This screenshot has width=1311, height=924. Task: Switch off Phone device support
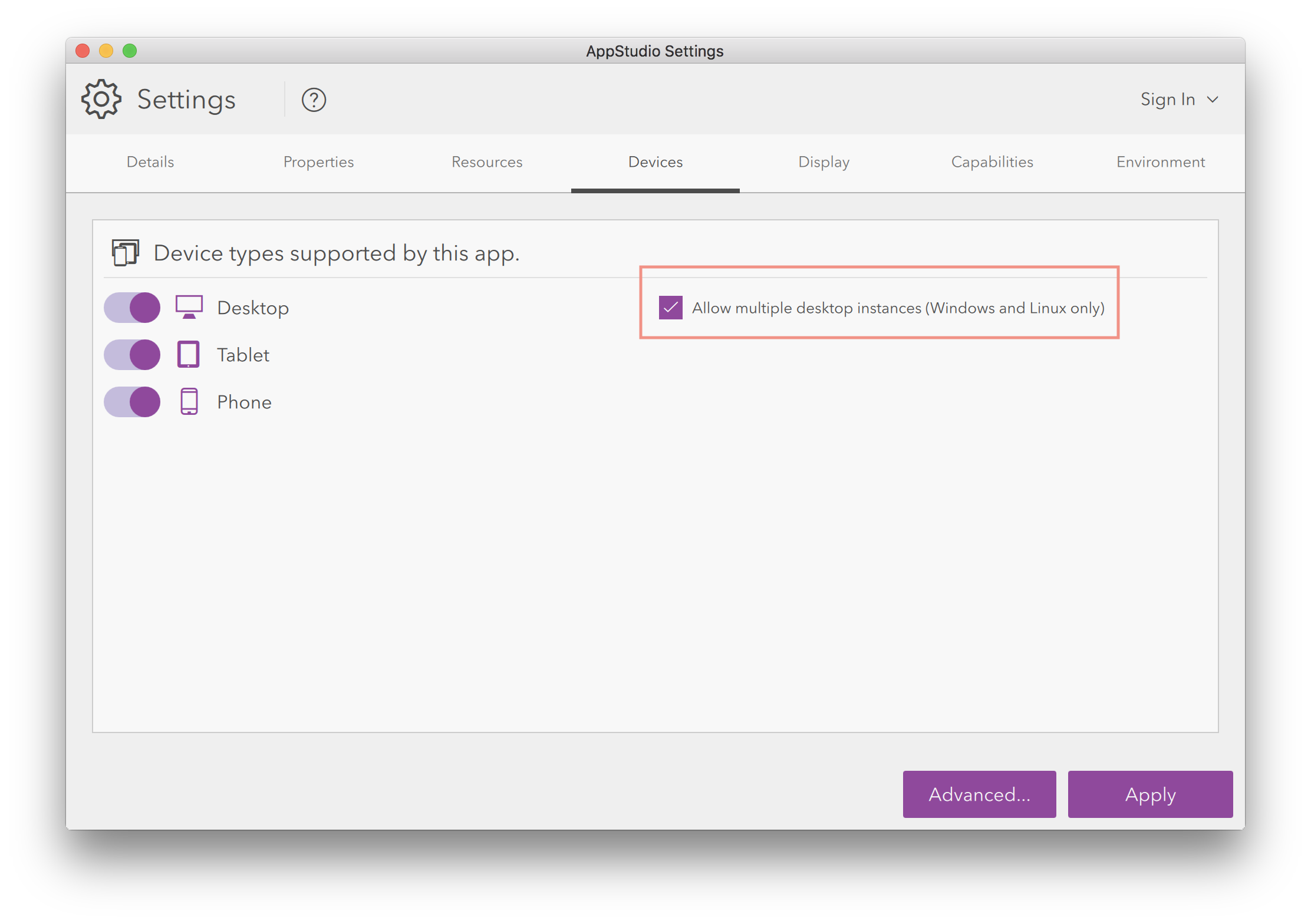(x=132, y=402)
